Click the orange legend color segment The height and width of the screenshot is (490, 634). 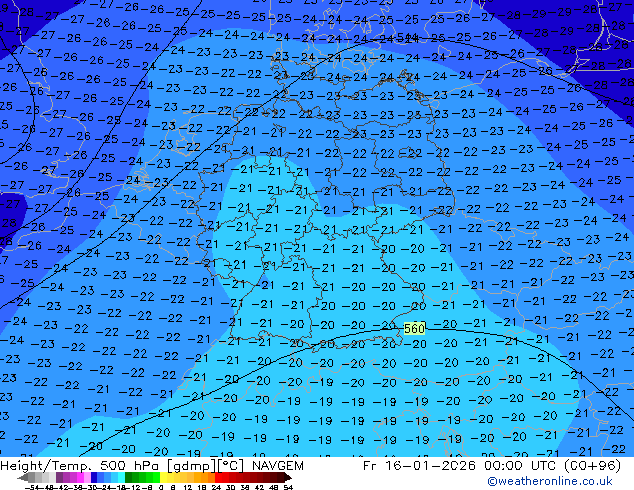pos(205,477)
